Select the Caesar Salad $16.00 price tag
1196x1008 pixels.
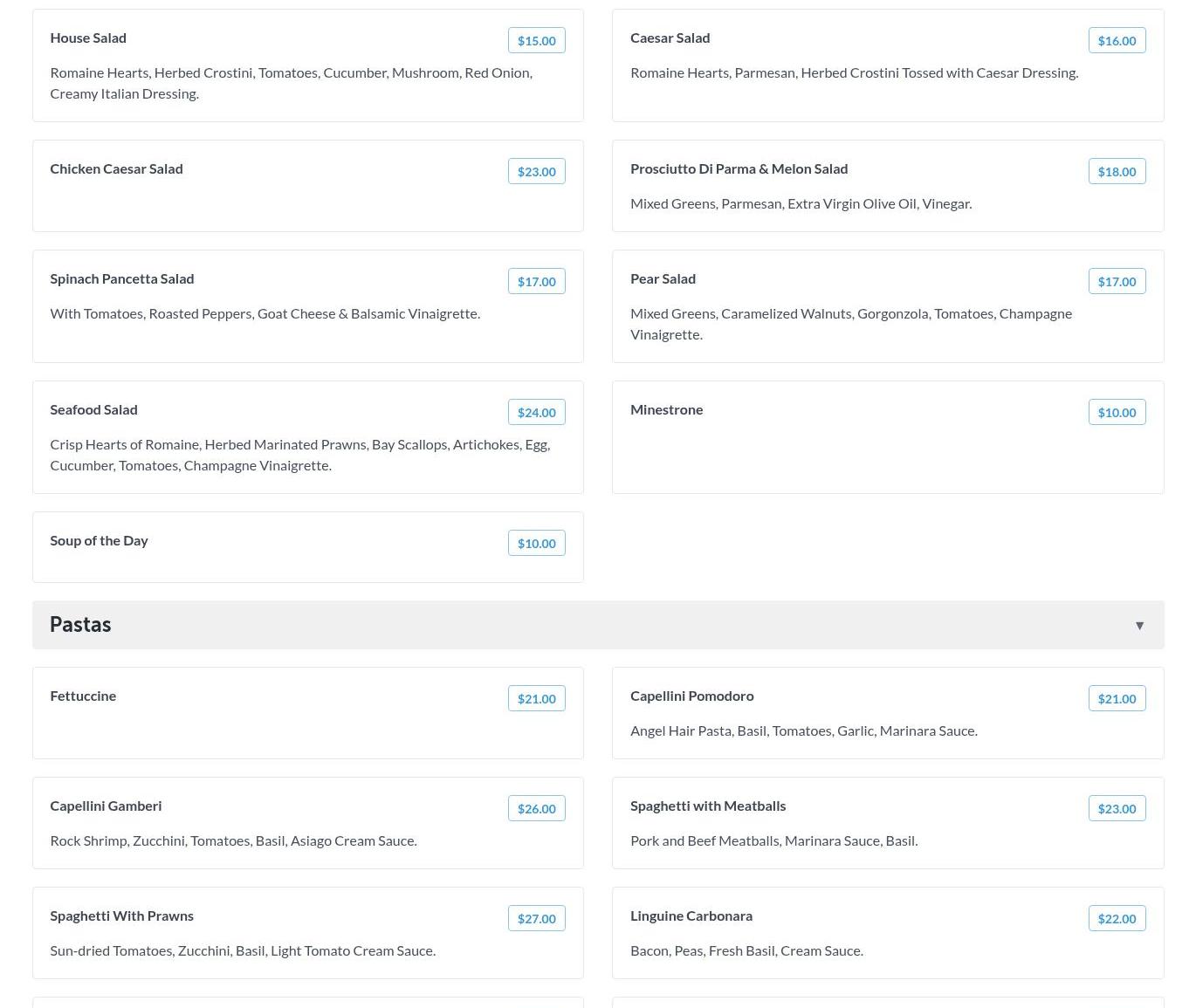click(x=1117, y=41)
